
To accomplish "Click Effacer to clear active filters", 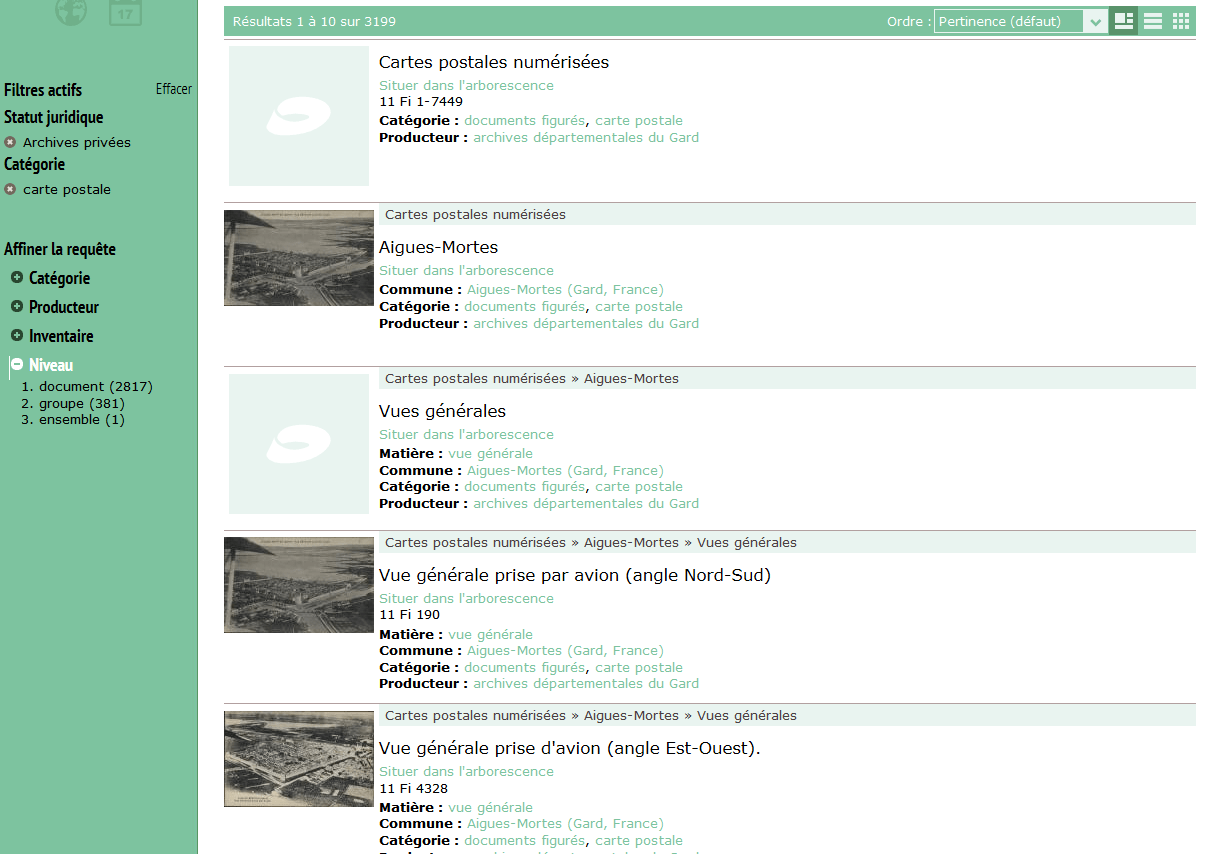I will point(173,89).
